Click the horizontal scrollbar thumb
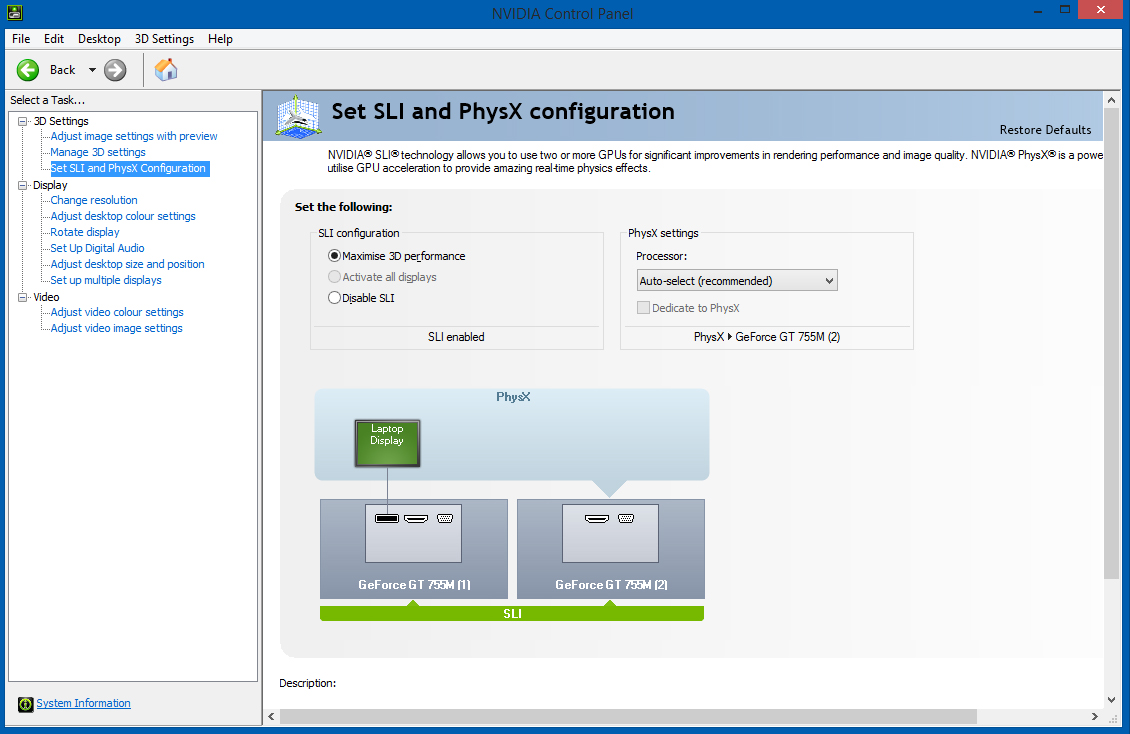The width and height of the screenshot is (1130, 734). pyautogui.click(x=628, y=716)
